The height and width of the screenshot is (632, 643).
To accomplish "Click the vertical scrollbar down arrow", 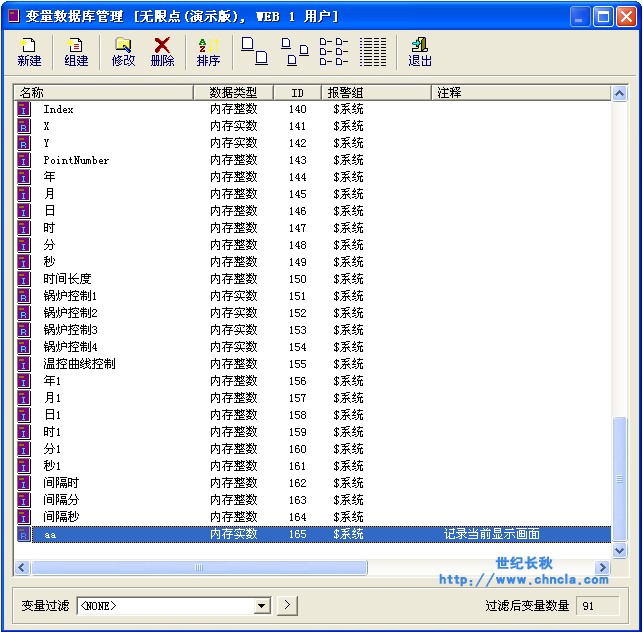I will click(x=619, y=550).
